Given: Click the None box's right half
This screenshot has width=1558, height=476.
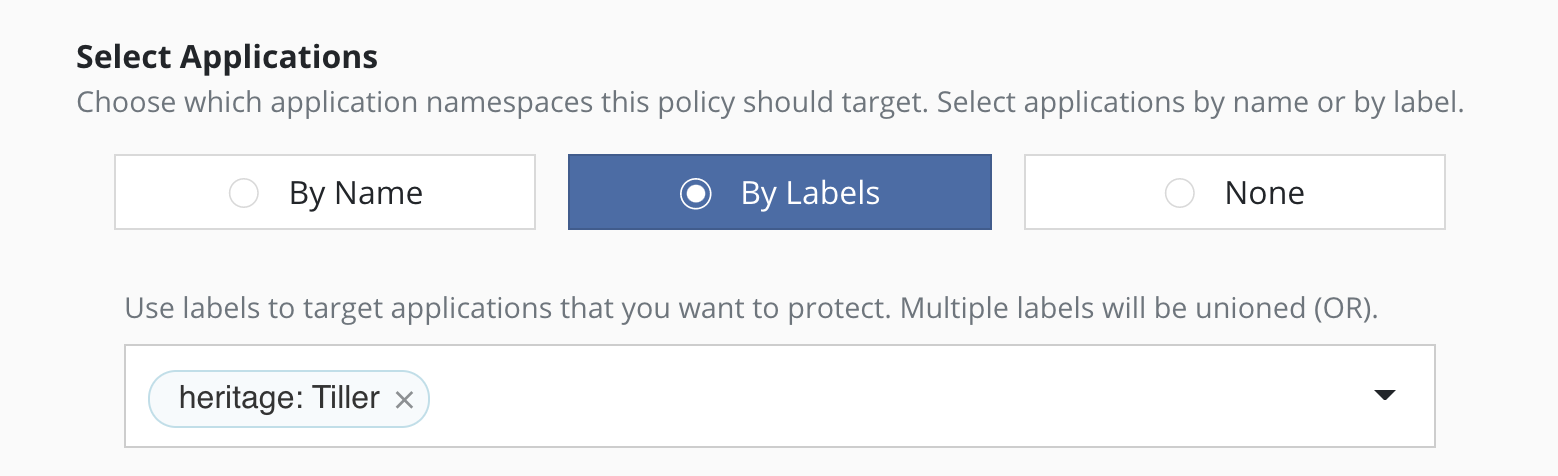Looking at the screenshot, I should coord(1380,193).
